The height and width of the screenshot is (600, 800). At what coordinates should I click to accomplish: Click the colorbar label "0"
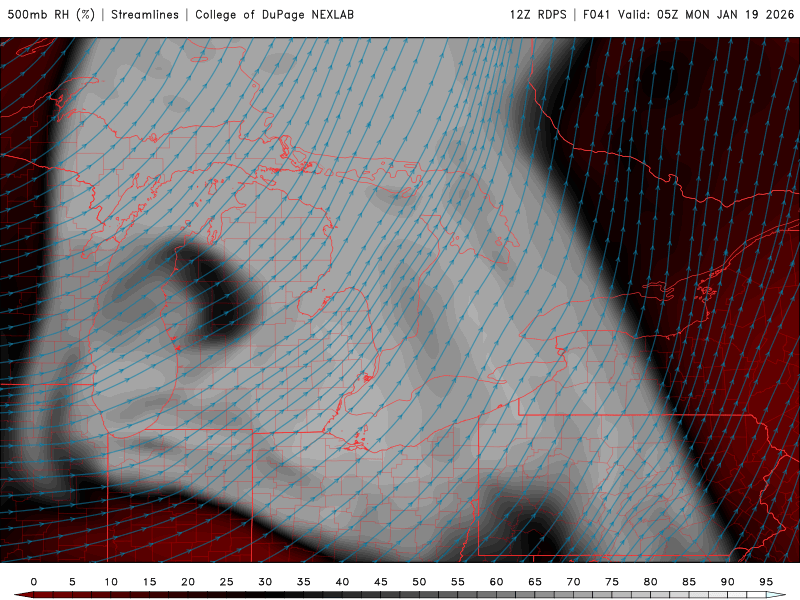click(x=34, y=582)
